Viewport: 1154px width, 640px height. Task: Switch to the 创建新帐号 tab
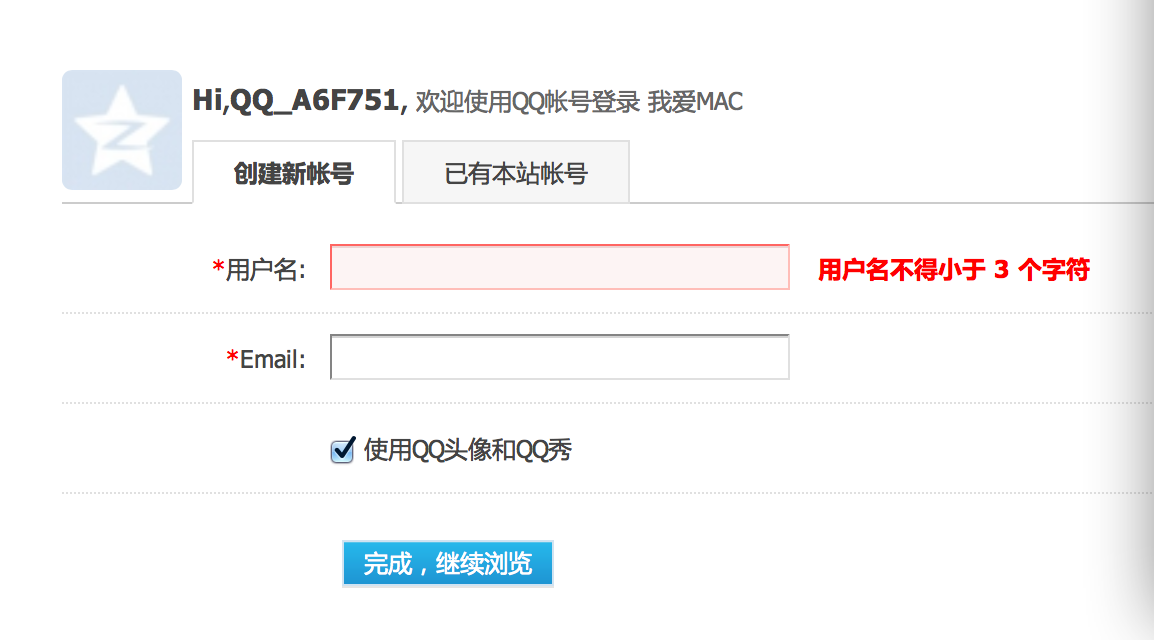[x=294, y=173]
